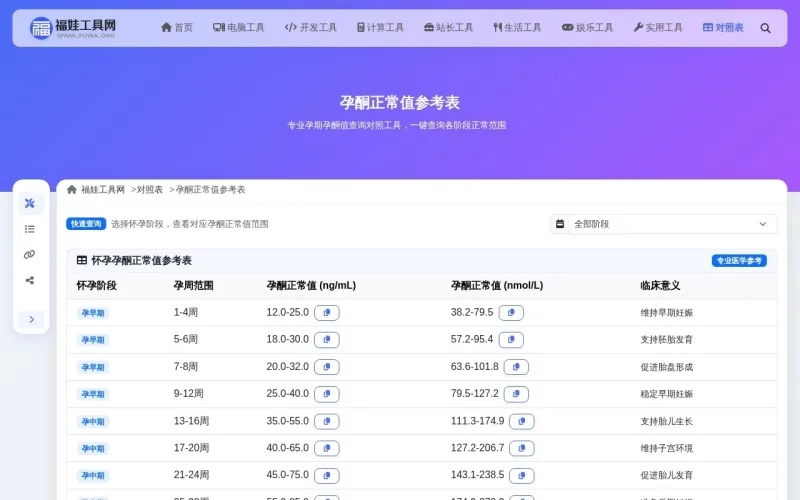
Task: Copy ng/mL value 12.0-25.0
Action: pos(327,313)
